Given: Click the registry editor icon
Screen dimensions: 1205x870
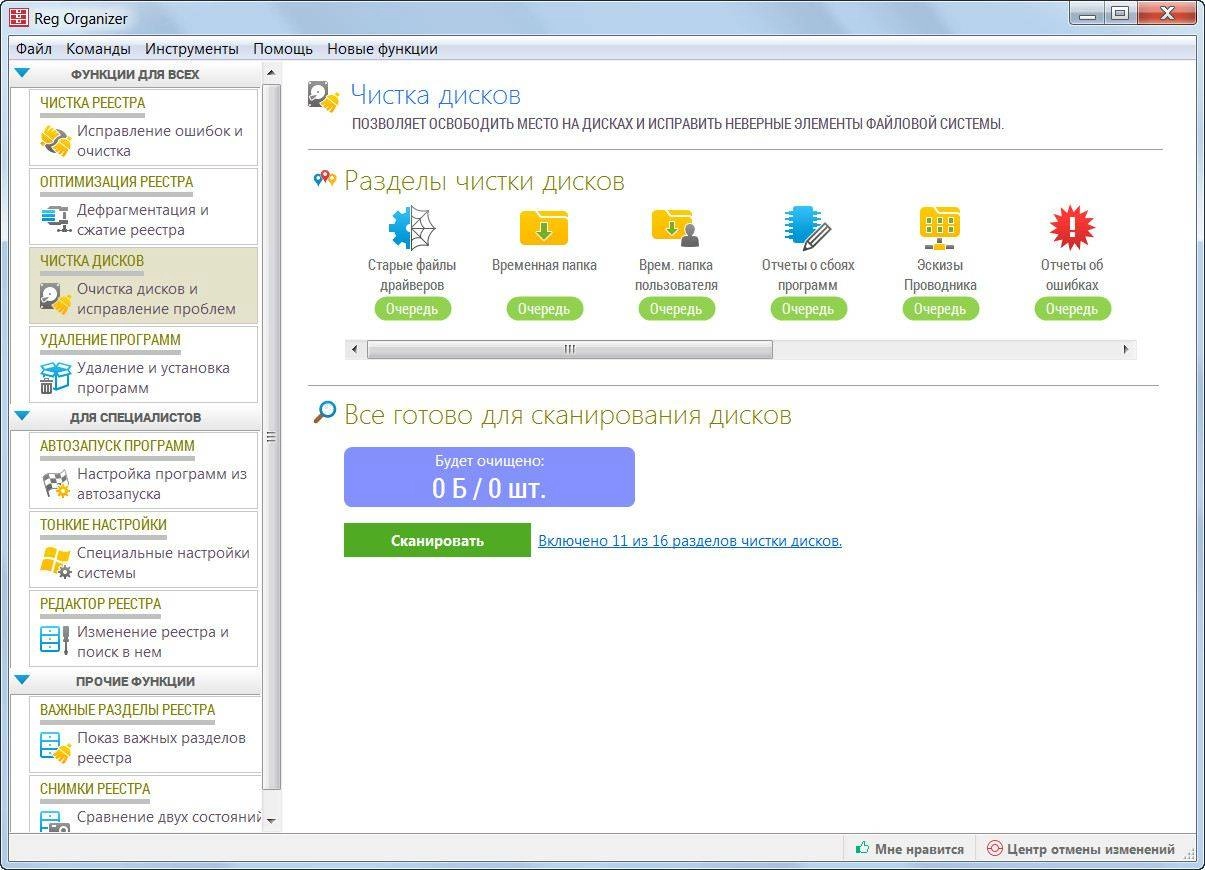Looking at the screenshot, I should click(55, 640).
